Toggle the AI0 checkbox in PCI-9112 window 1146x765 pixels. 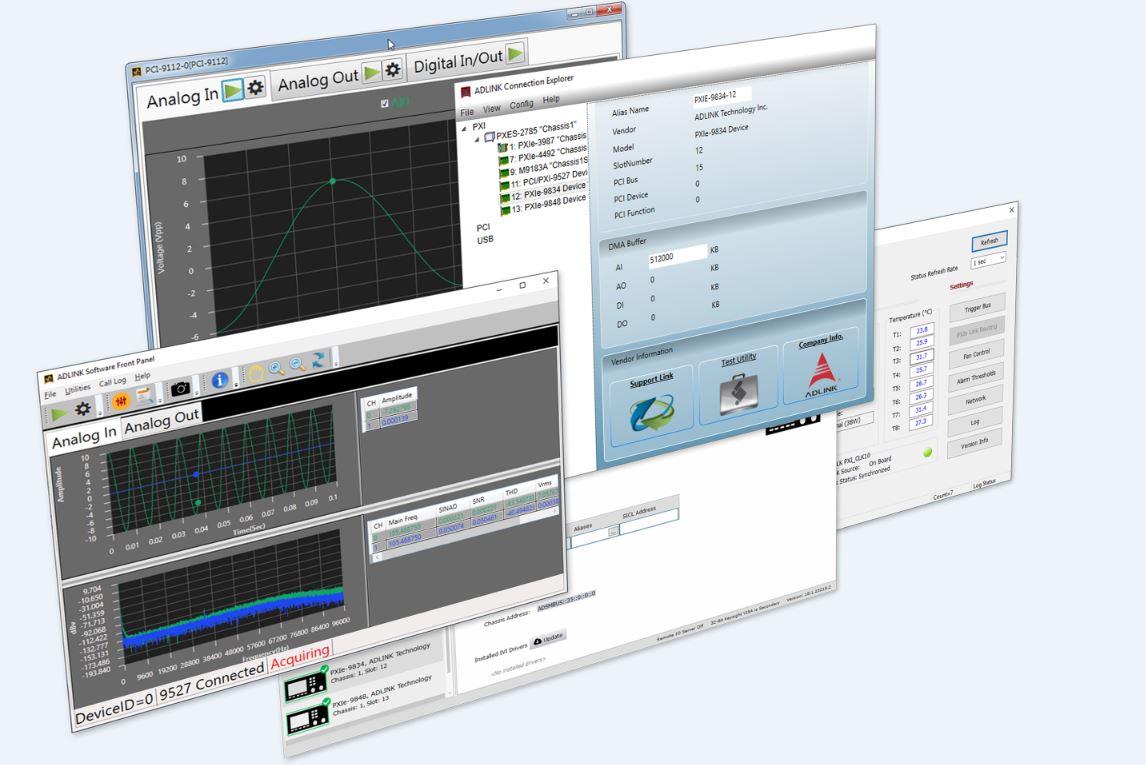tap(384, 104)
